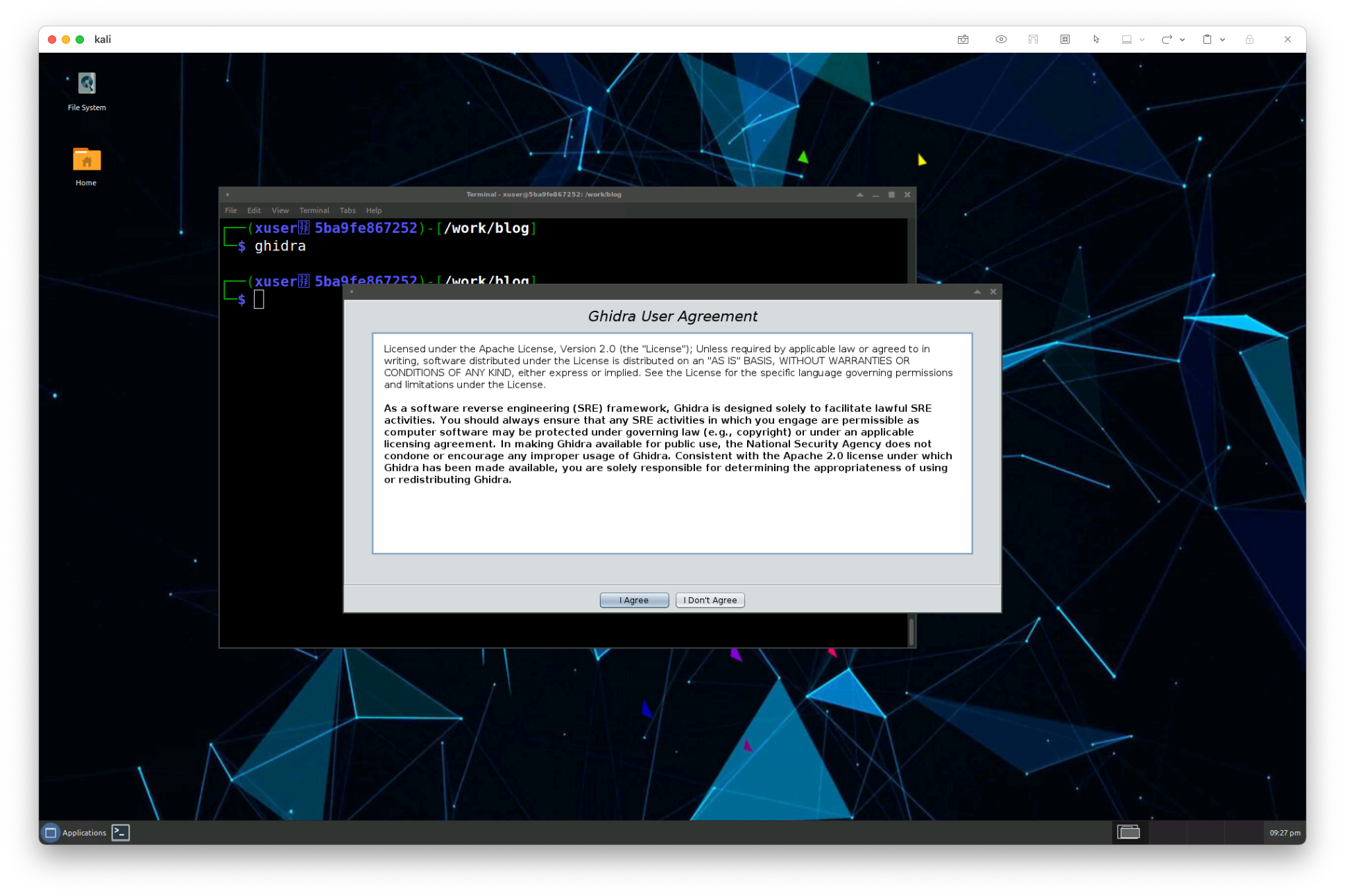The width and height of the screenshot is (1345, 896).
Task: Expand dropdown arrow next to laptop display icon
Action: coord(1142,40)
